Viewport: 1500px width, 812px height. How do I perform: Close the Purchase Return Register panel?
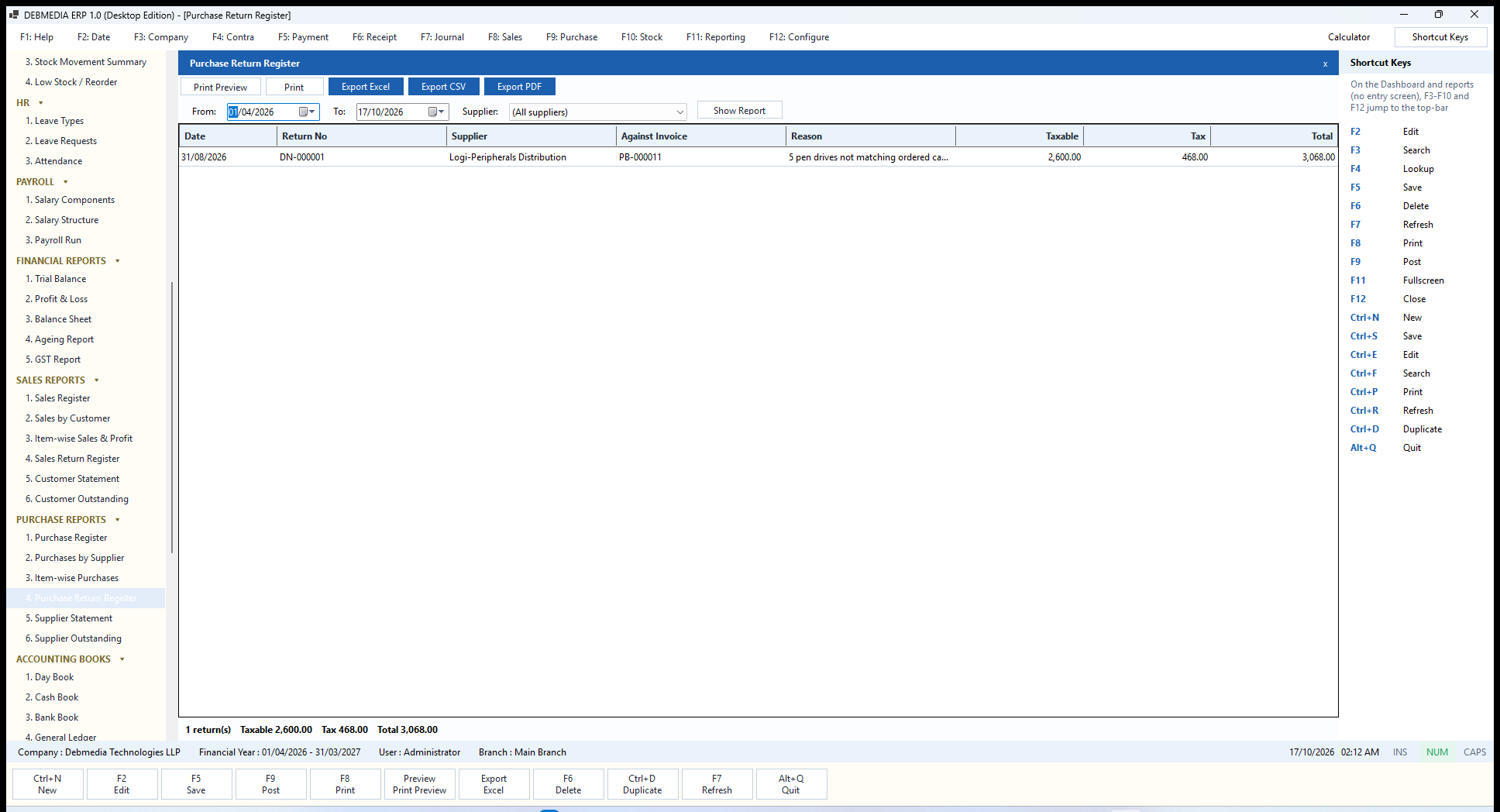pyautogui.click(x=1325, y=64)
